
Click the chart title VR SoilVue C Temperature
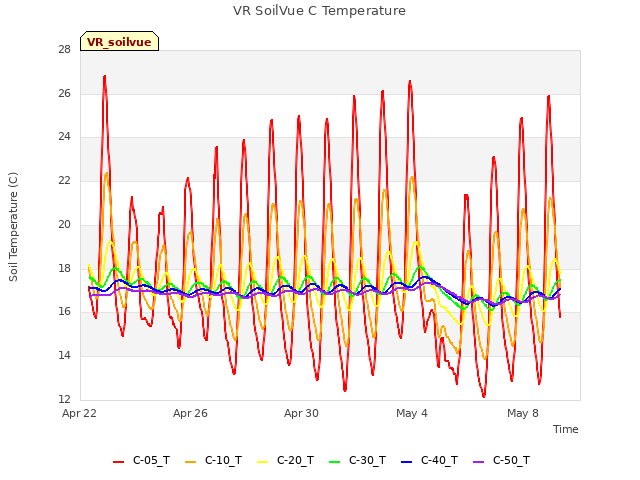(x=320, y=11)
